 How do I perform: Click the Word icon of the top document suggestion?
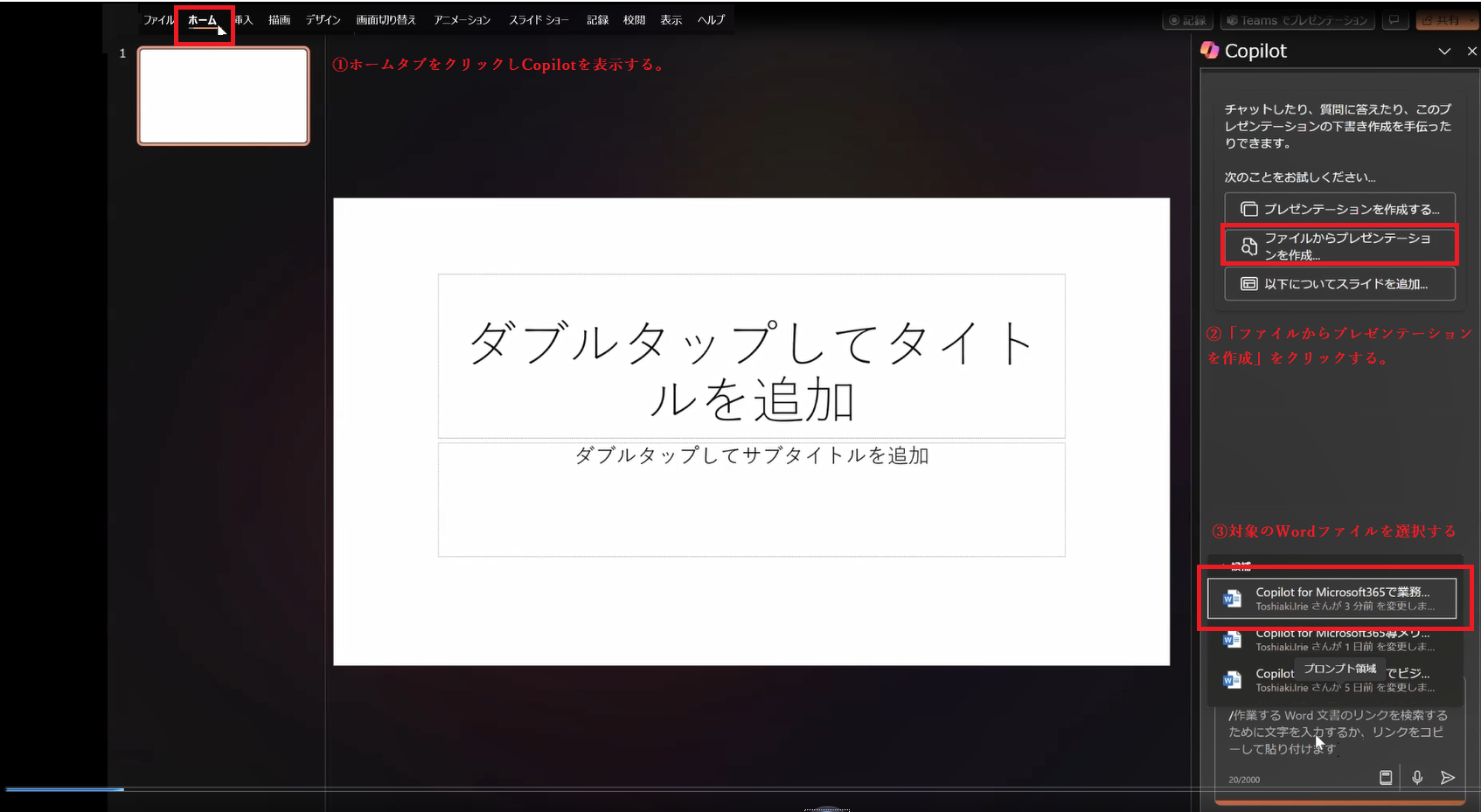[x=1233, y=599]
